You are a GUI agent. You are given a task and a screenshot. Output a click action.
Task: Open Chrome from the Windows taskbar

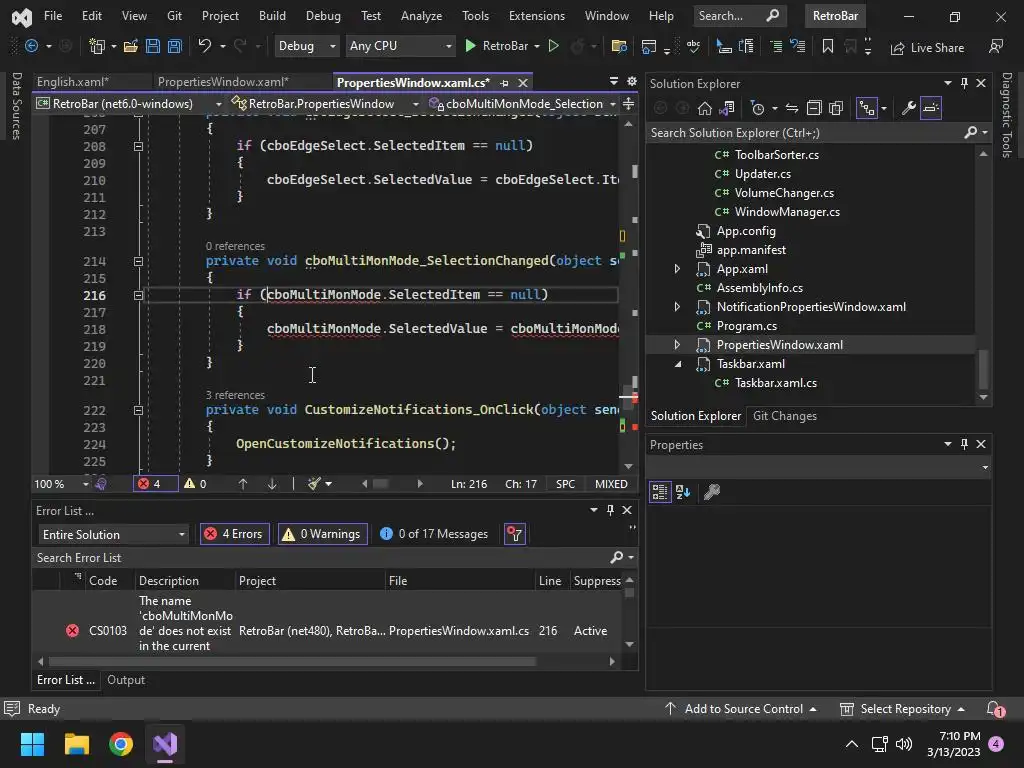coord(121,743)
